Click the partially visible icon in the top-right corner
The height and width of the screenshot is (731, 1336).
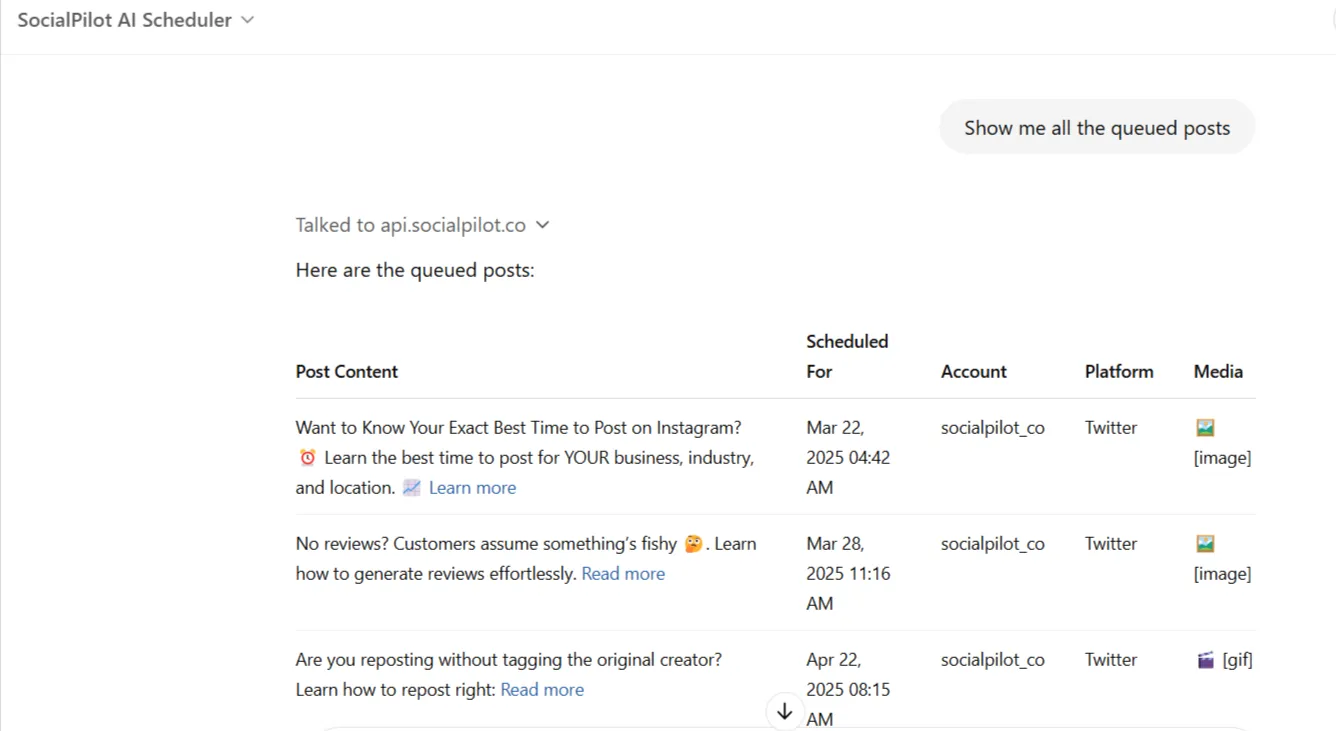pos(1332,20)
